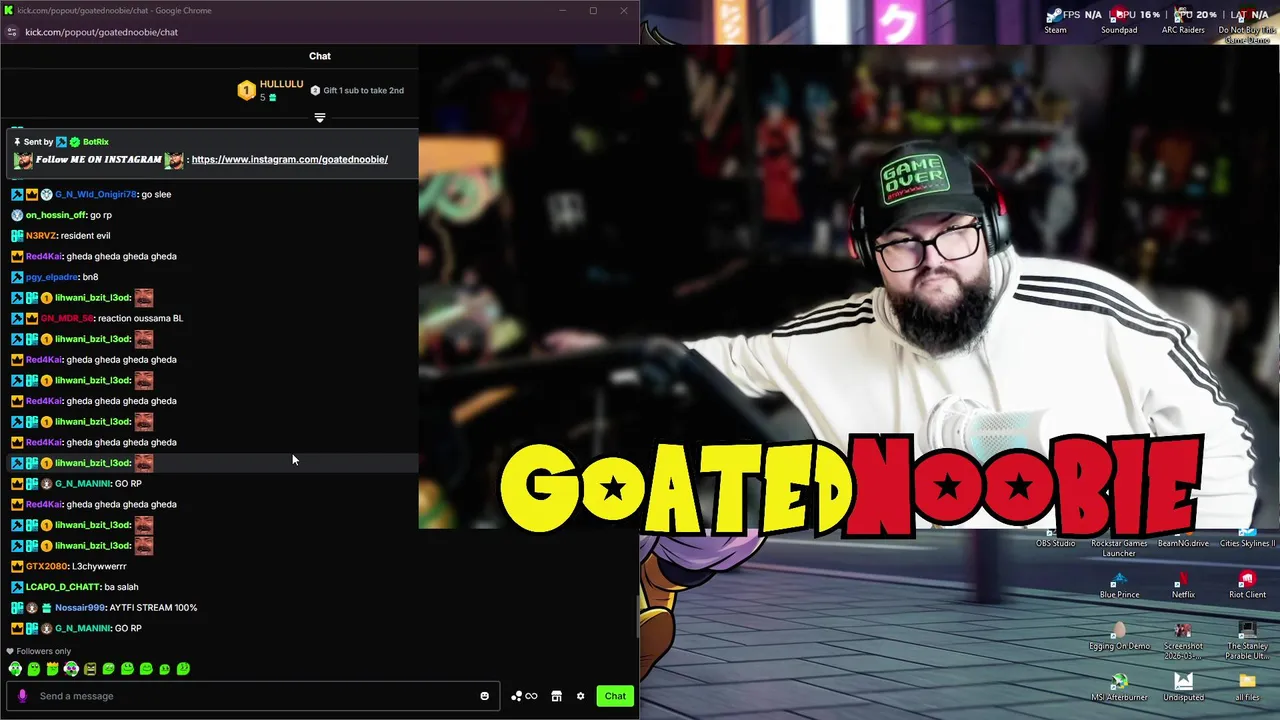Open Nossair999 username in chat

coord(80,608)
